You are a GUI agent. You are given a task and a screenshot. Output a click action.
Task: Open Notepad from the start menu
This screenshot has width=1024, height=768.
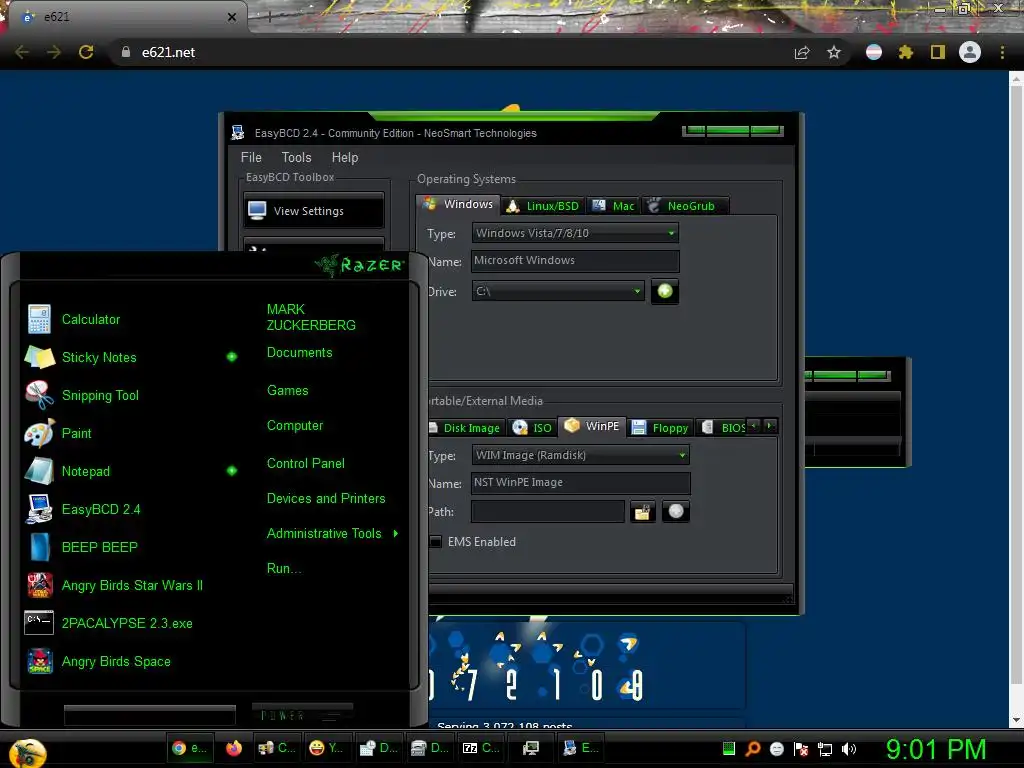[86, 471]
